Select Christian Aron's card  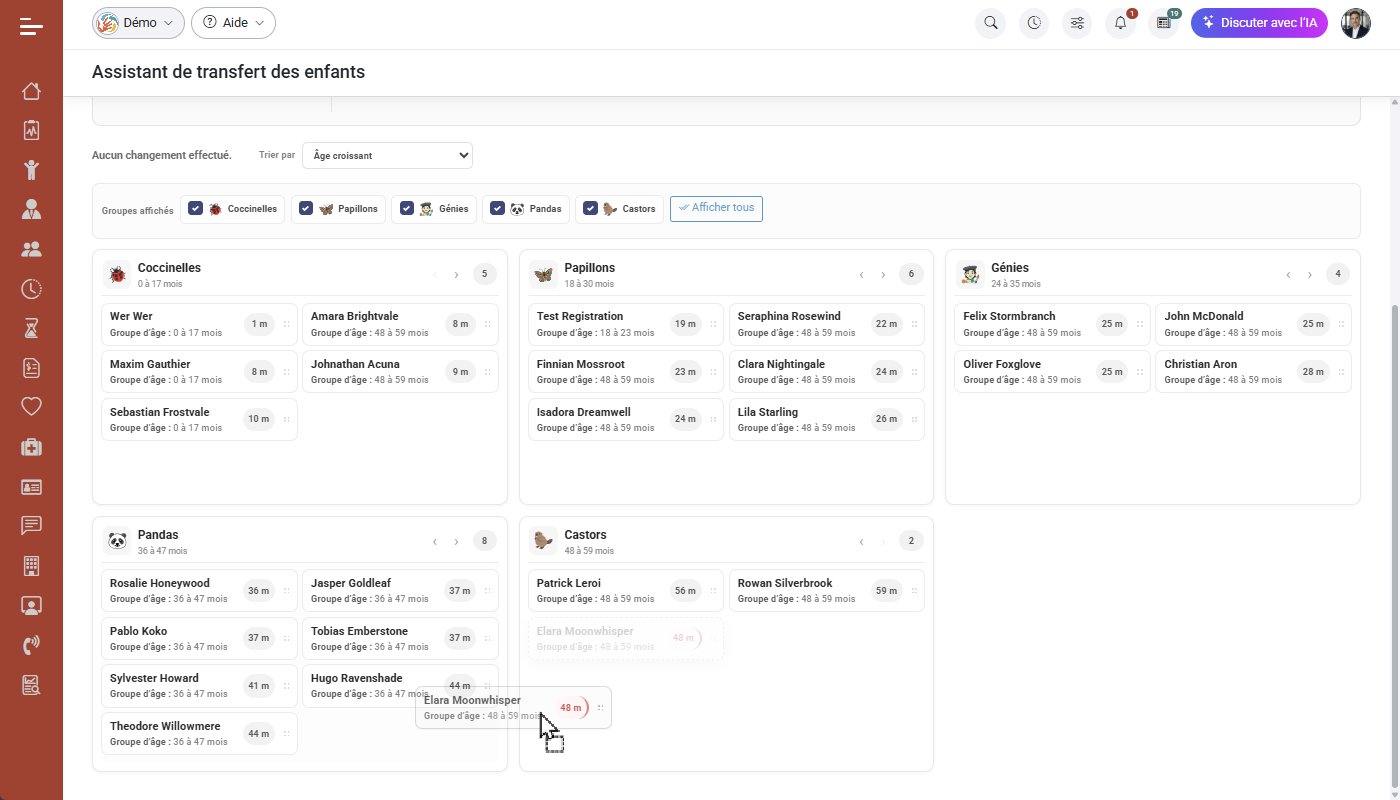(1253, 372)
